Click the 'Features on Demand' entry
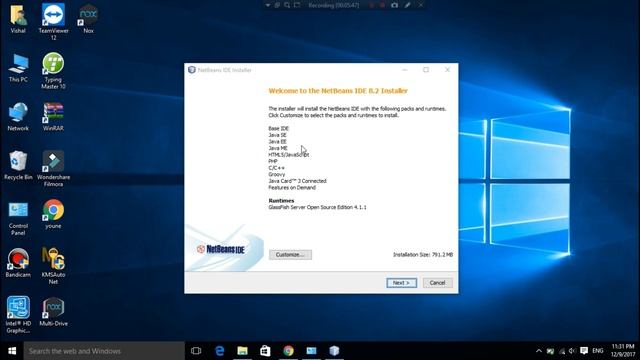The width and height of the screenshot is (640, 360). (292, 187)
